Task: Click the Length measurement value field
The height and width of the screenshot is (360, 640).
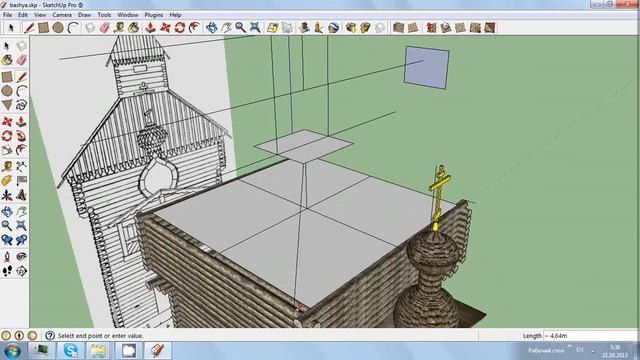Action: [590, 336]
